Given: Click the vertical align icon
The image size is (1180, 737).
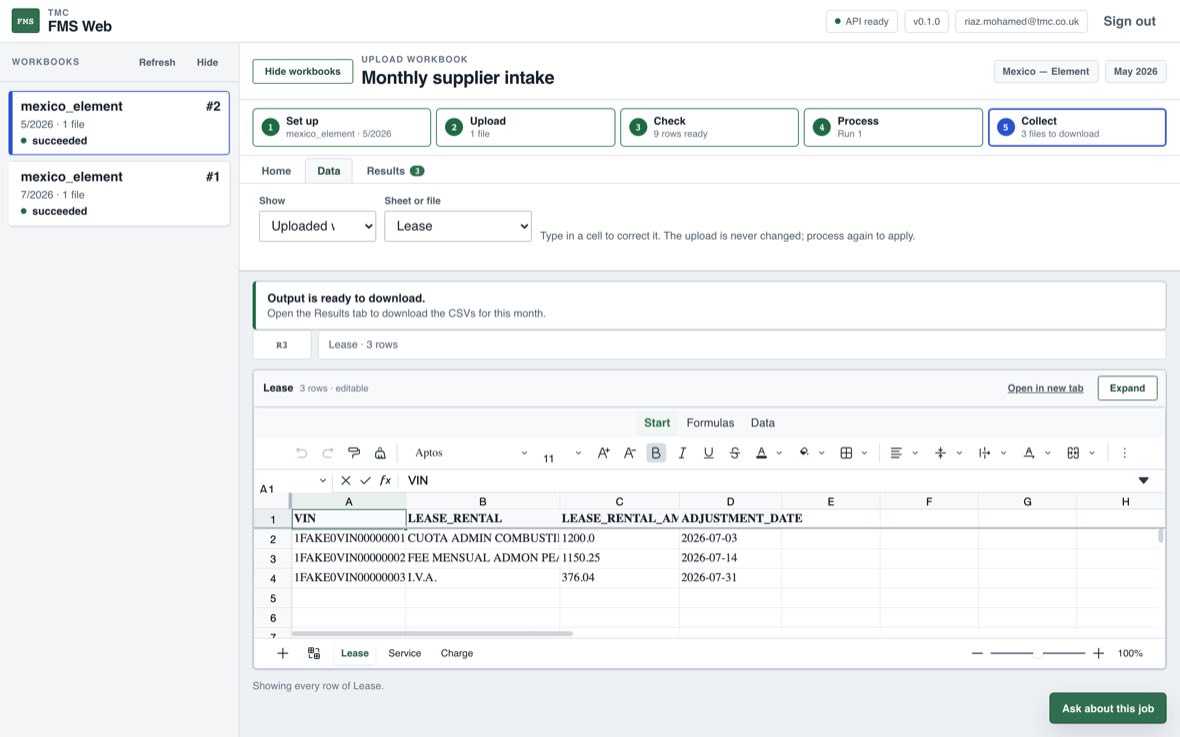Looking at the screenshot, I should point(940,452).
